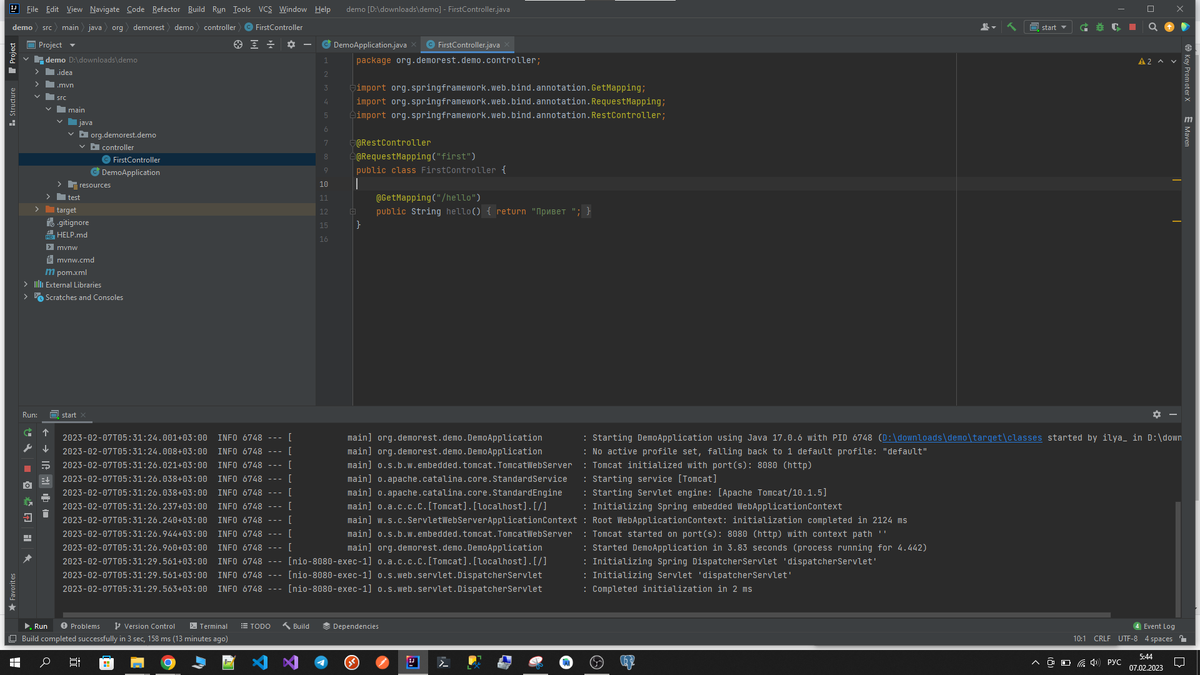Click the console horizontal scrollbar

(x=587, y=615)
